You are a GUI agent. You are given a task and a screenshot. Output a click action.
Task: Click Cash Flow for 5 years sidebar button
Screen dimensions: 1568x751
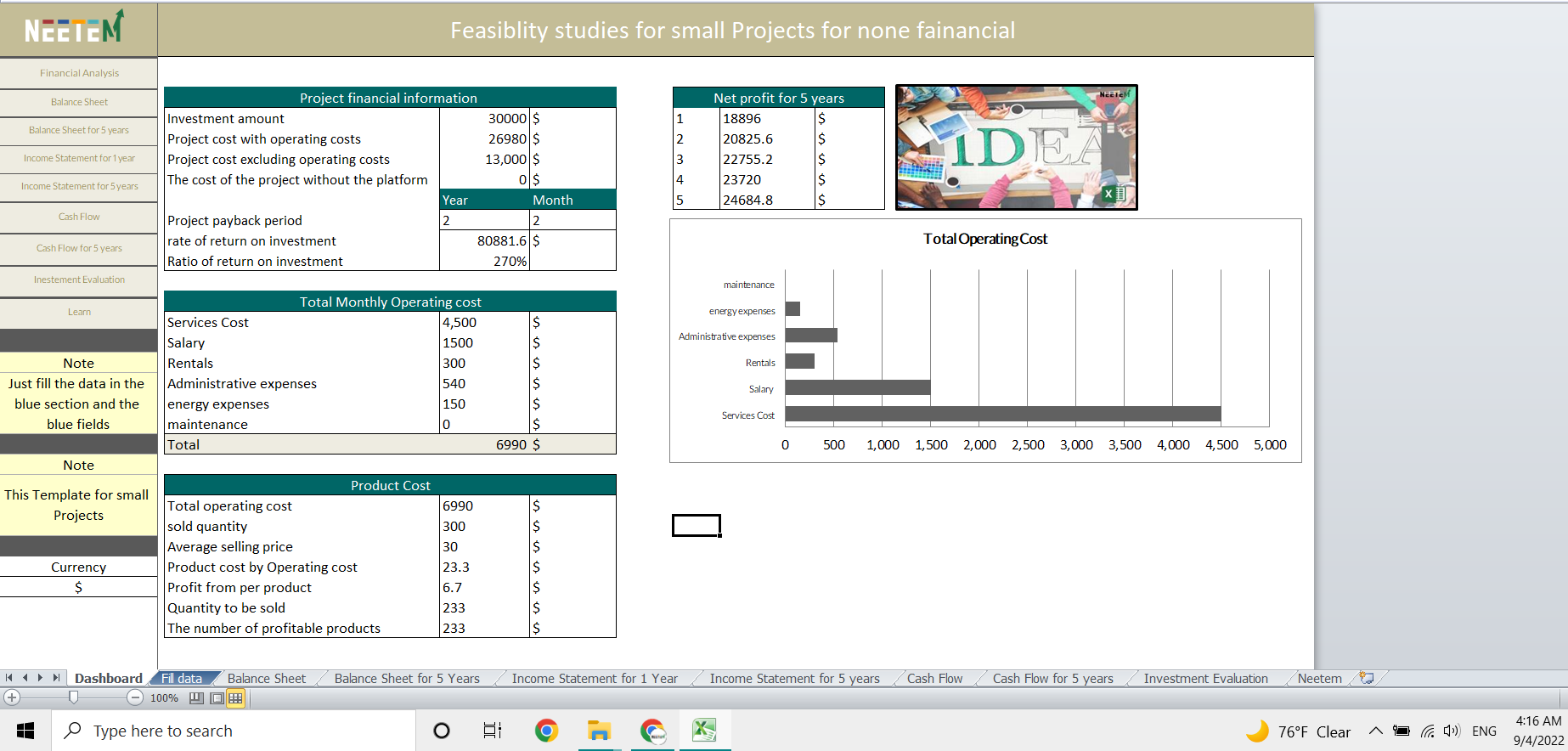79,248
